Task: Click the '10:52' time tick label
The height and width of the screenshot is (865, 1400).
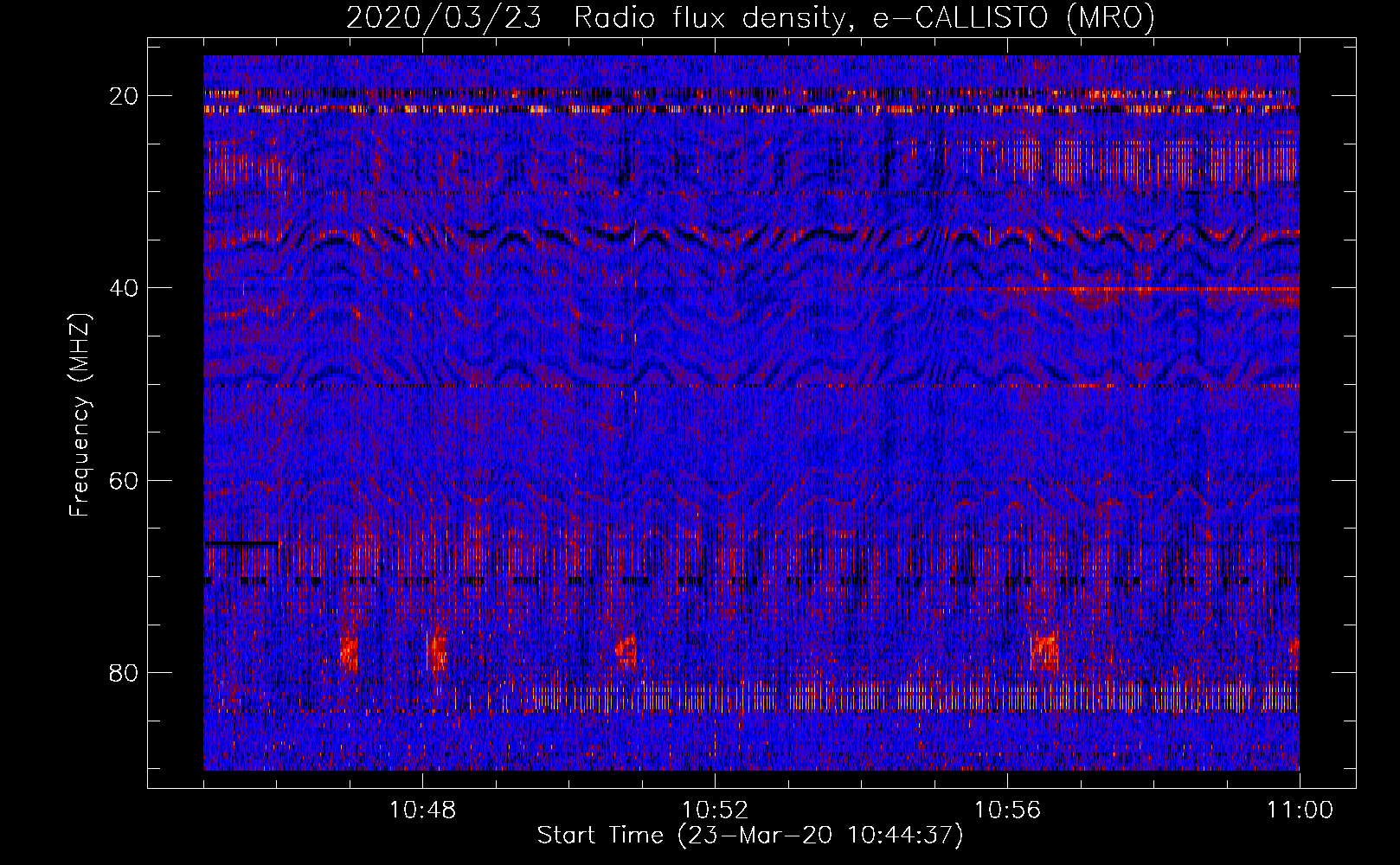Action: click(715, 811)
